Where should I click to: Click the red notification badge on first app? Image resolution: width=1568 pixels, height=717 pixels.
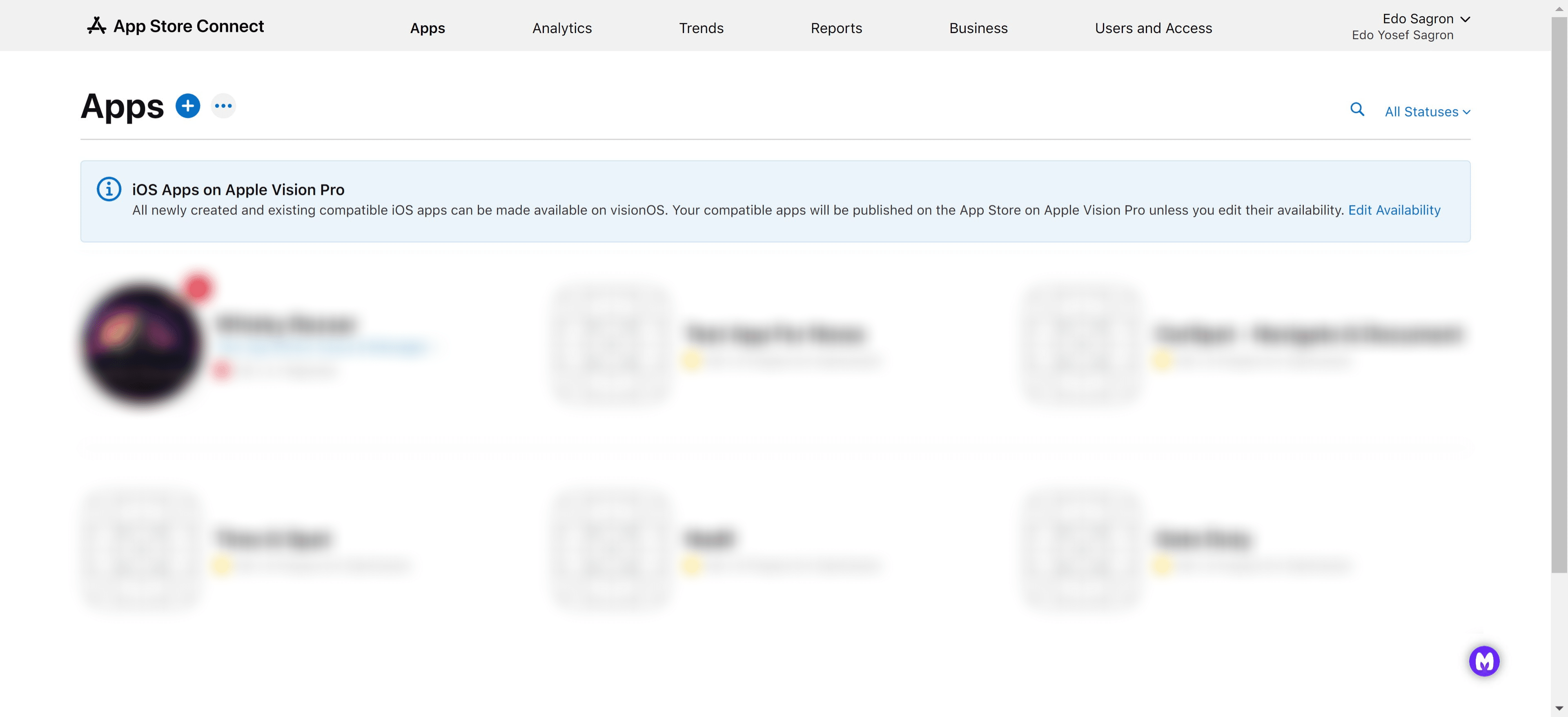(x=198, y=288)
